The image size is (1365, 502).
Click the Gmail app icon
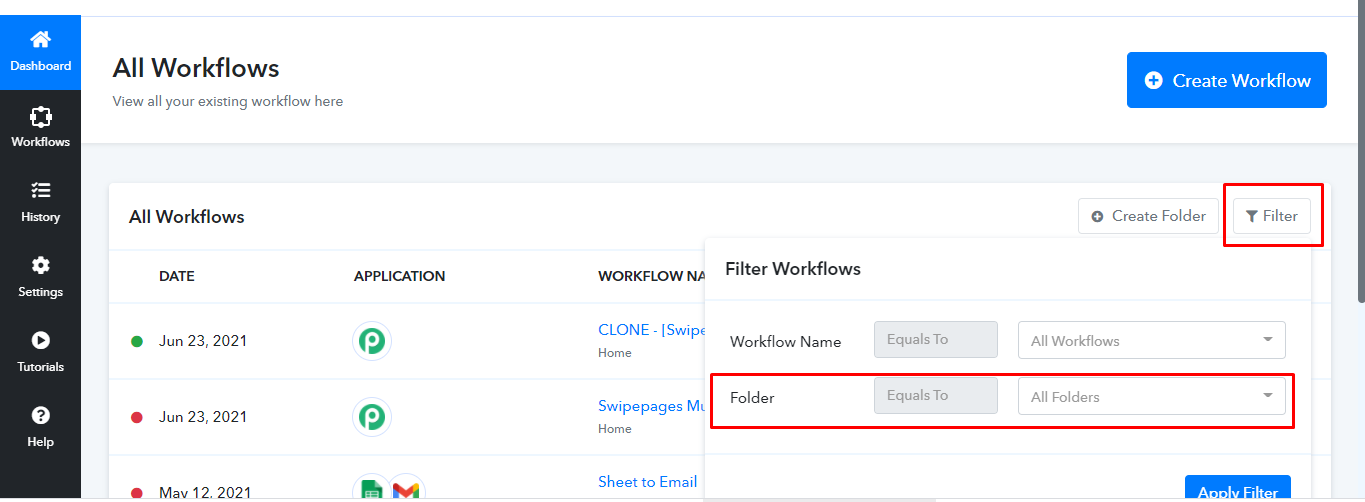click(x=406, y=490)
